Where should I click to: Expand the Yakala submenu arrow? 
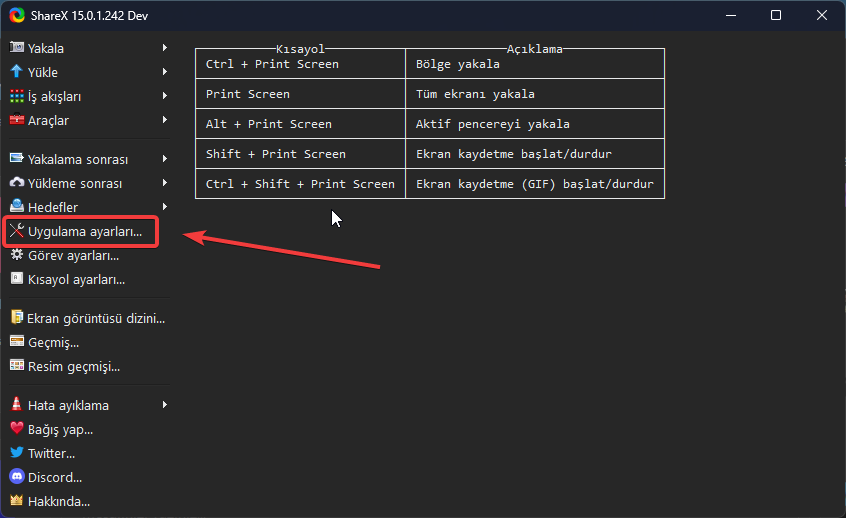pos(165,48)
